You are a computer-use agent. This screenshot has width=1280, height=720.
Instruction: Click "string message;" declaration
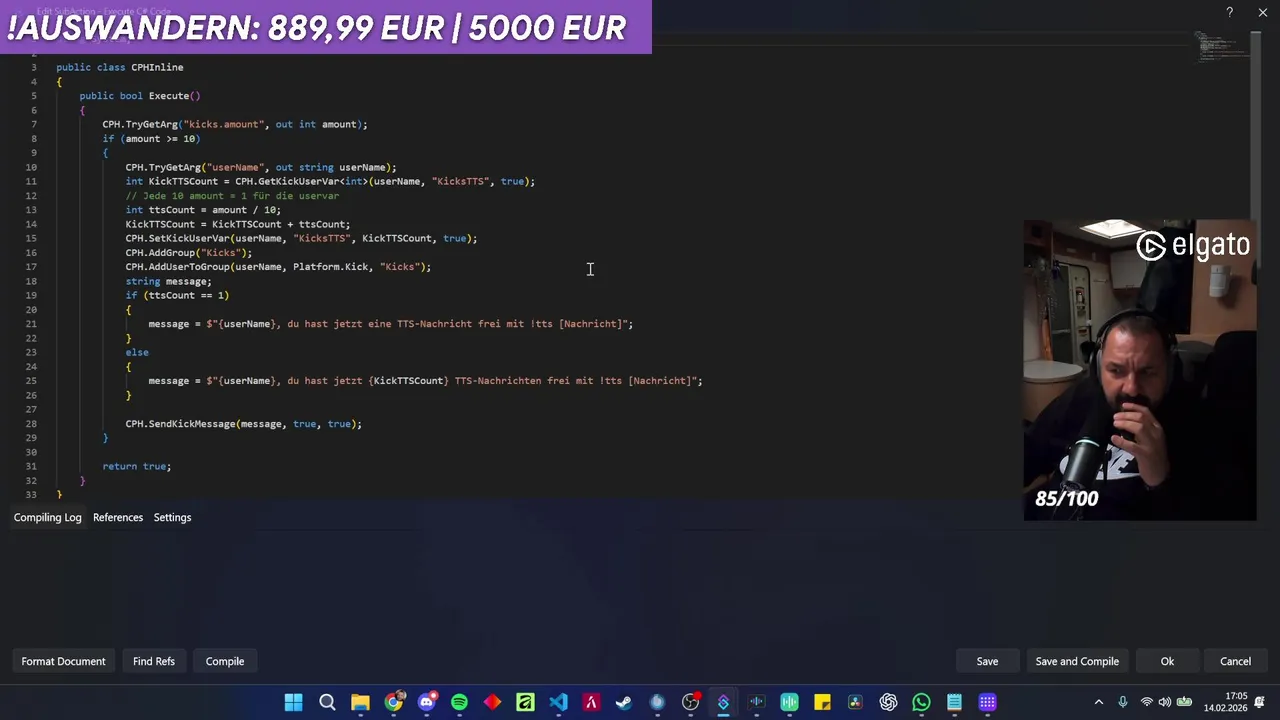168,281
